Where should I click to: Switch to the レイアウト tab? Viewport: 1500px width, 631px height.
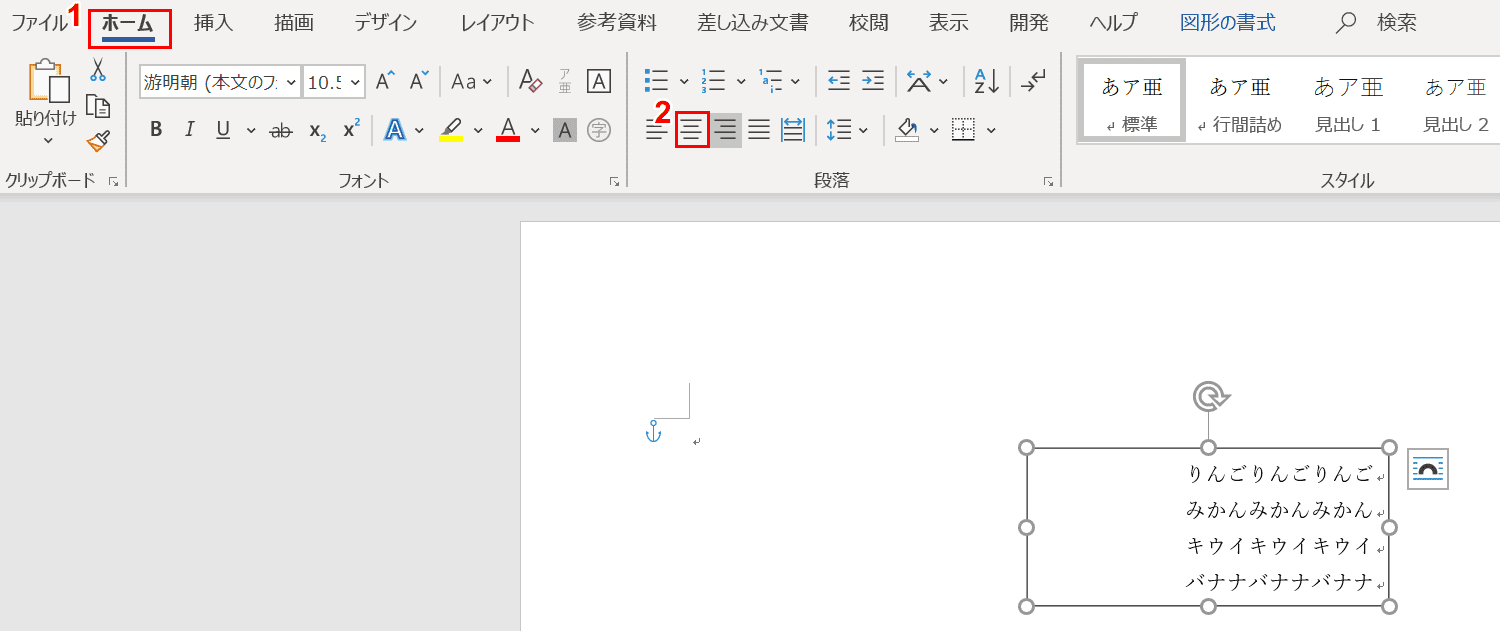point(497,23)
